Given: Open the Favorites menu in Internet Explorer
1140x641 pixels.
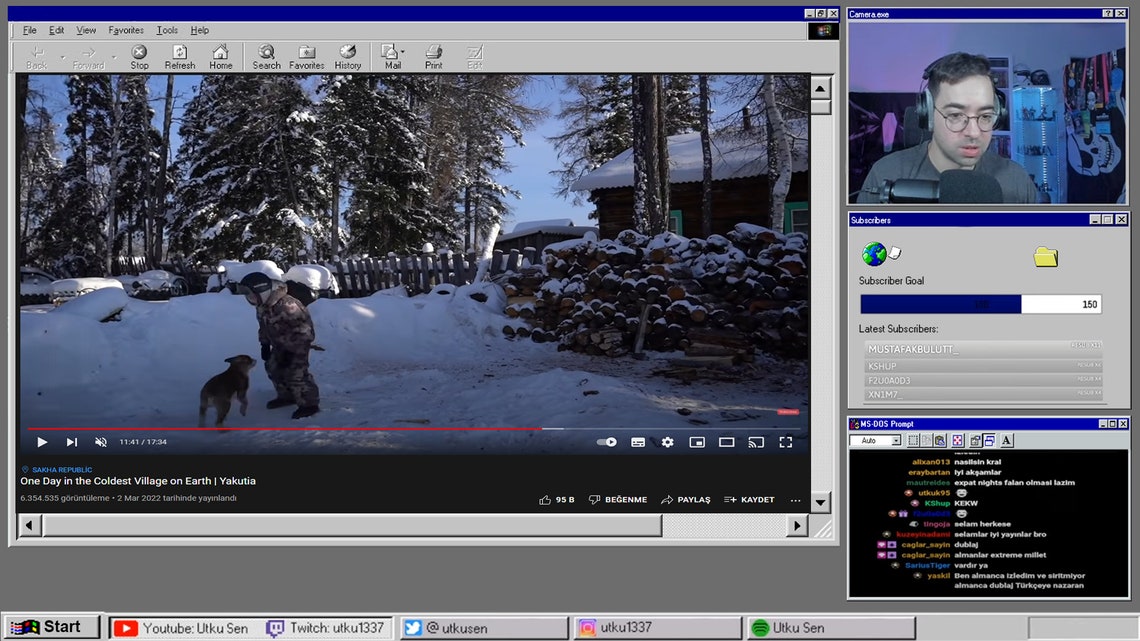Looking at the screenshot, I should (125, 30).
